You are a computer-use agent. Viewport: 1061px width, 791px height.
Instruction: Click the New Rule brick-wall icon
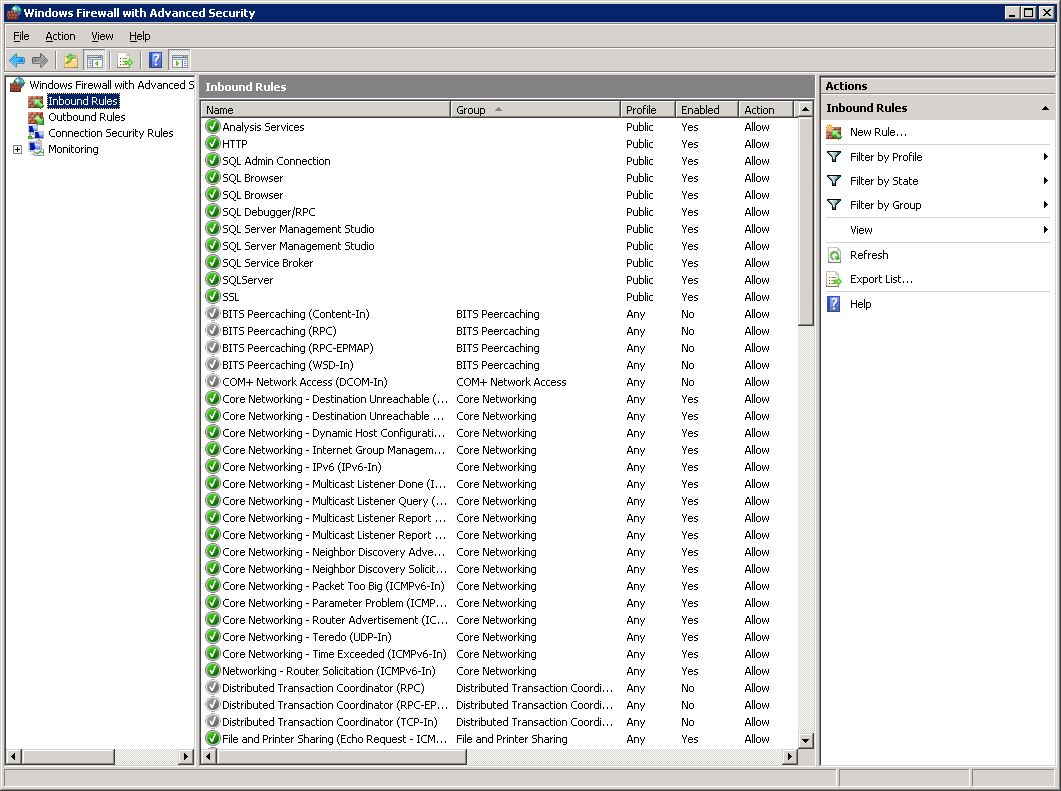point(834,131)
